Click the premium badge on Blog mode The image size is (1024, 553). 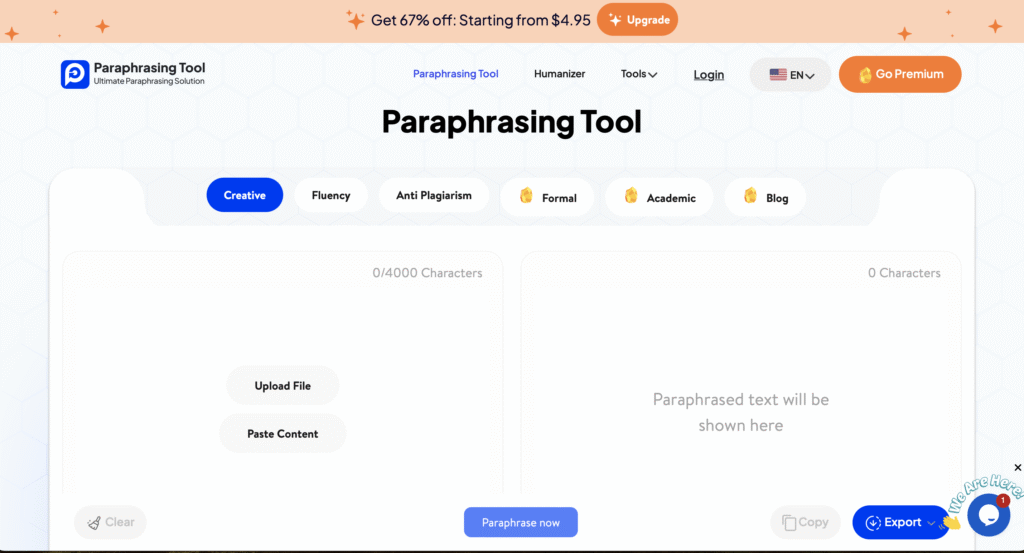750,196
